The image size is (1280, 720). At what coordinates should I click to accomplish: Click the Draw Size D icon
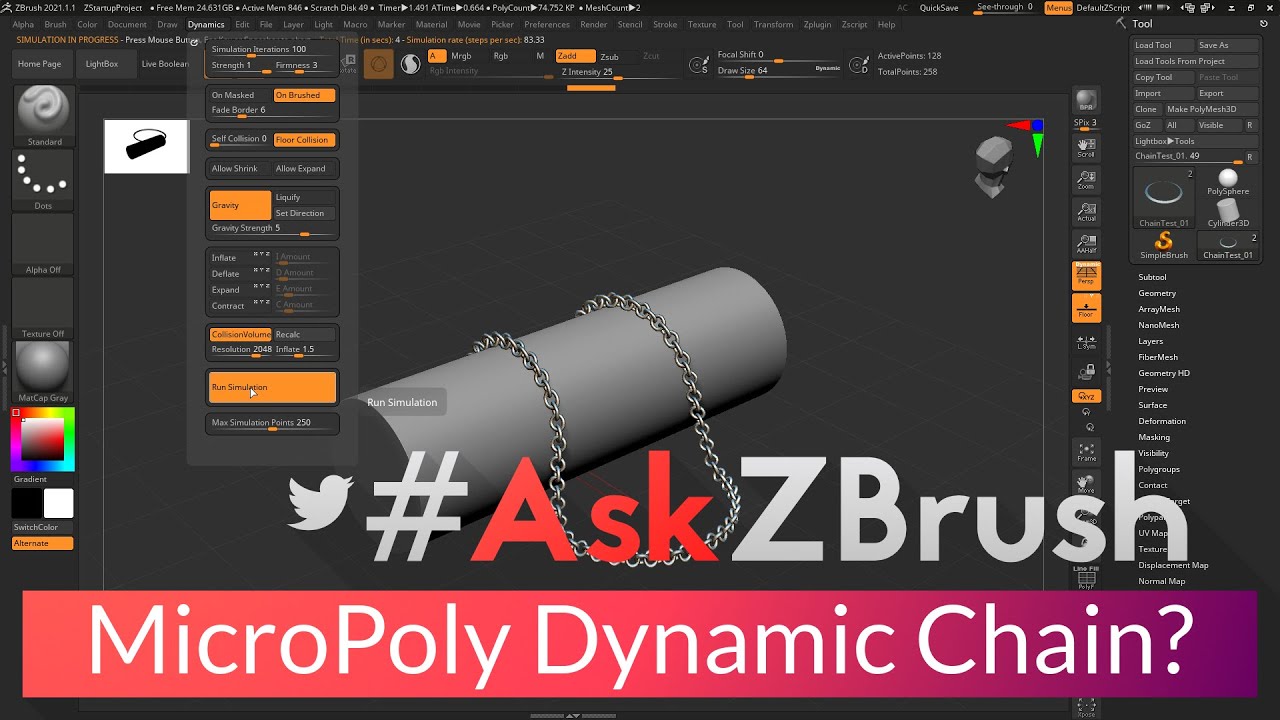tap(859, 66)
